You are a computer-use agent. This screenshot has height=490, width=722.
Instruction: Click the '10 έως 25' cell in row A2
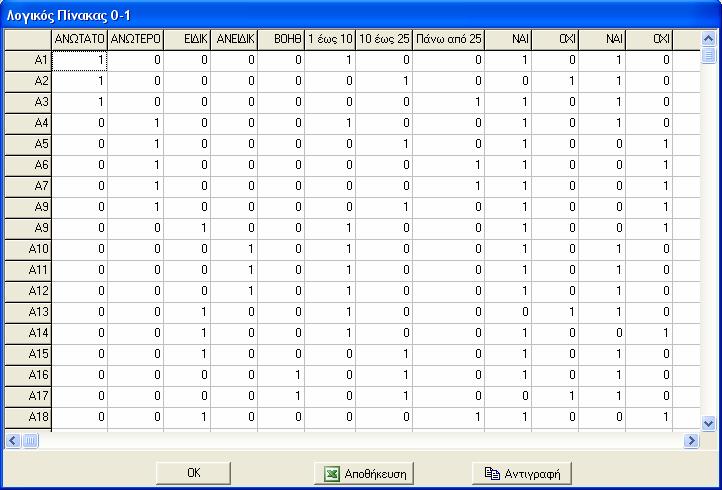coord(384,82)
